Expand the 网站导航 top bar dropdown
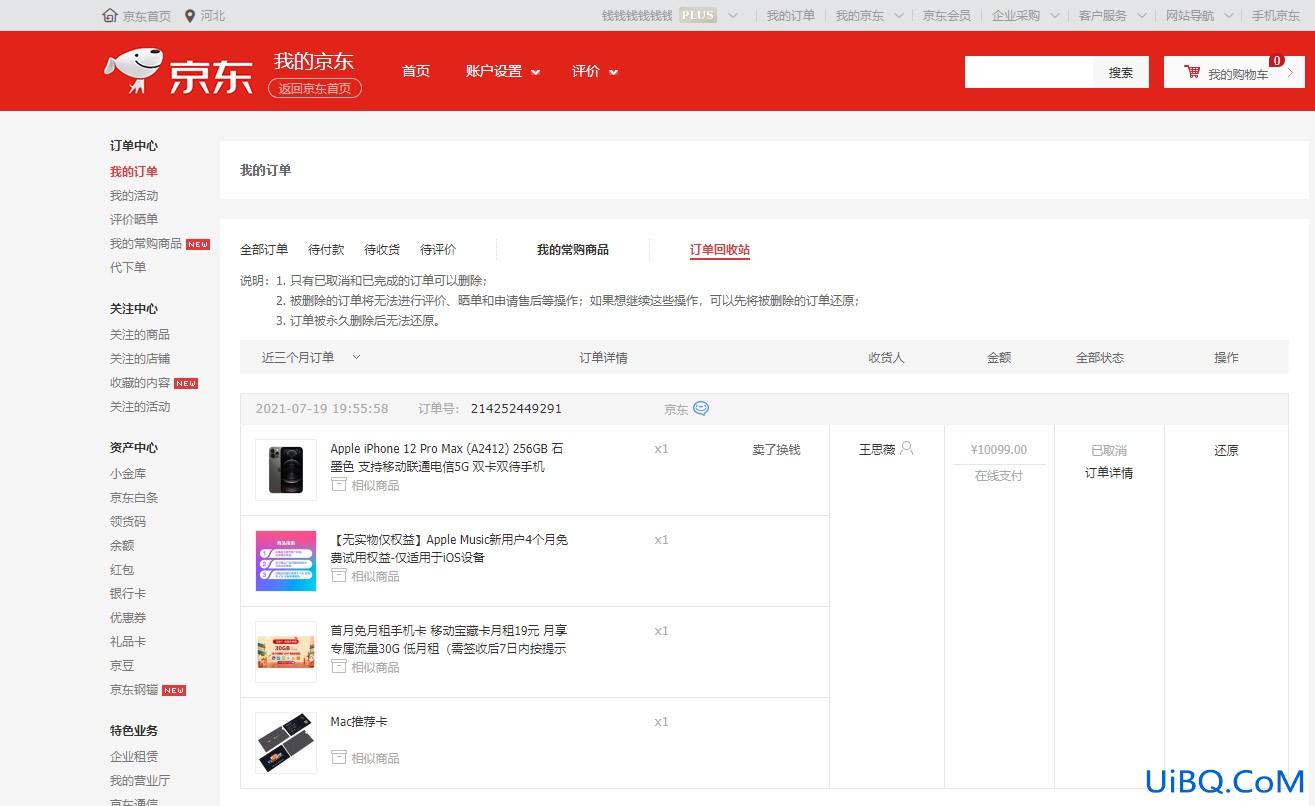This screenshot has width=1315, height=806. (1230, 15)
